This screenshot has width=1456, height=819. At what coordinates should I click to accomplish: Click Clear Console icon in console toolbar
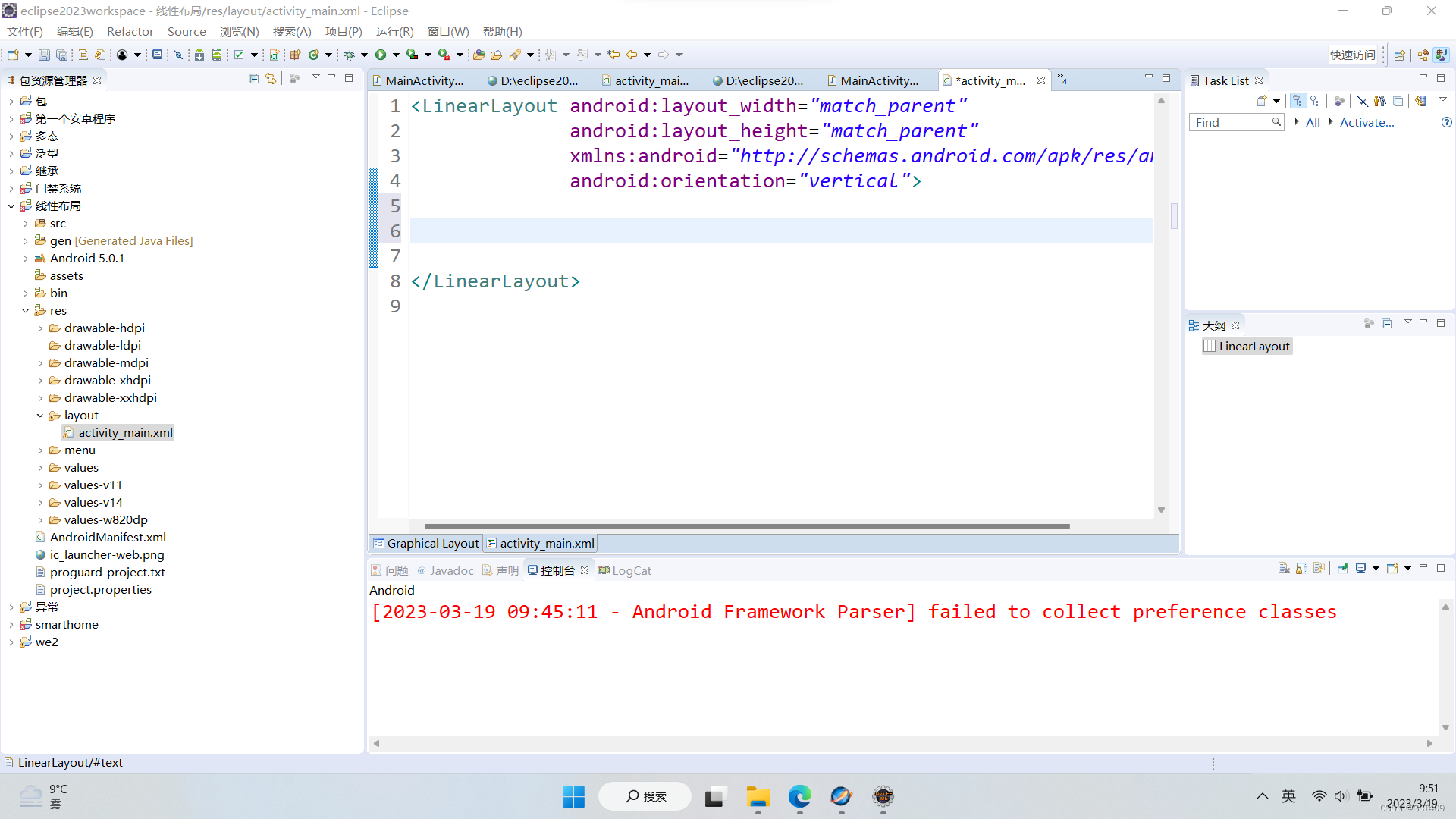pos(1284,569)
